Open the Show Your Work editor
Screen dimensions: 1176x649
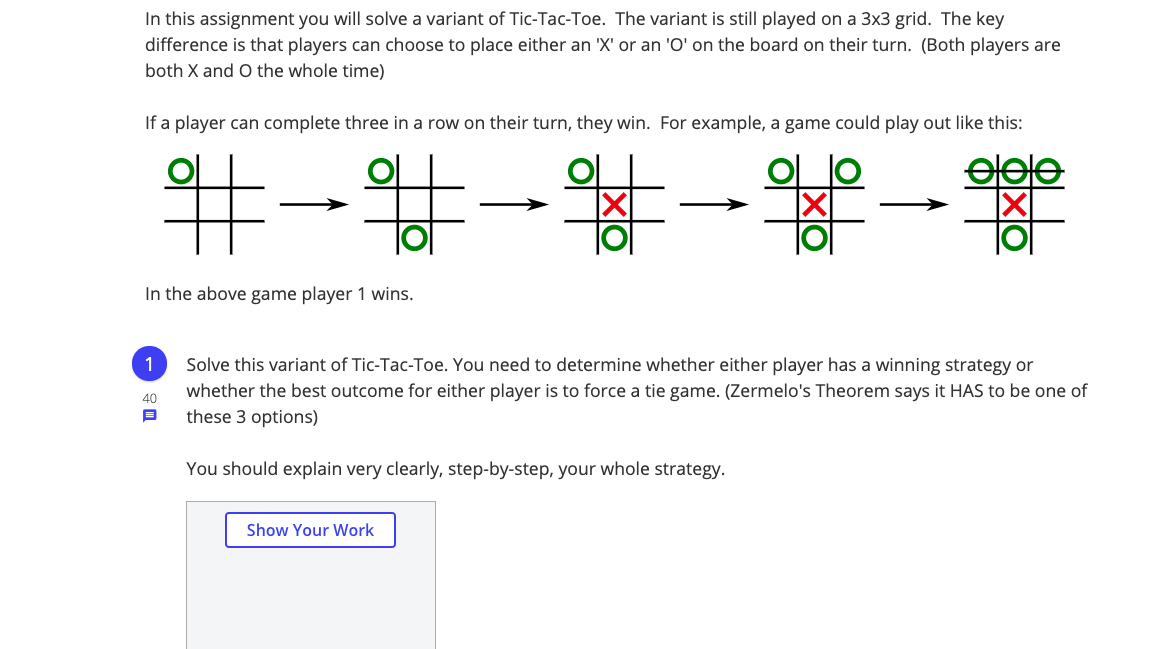point(310,529)
